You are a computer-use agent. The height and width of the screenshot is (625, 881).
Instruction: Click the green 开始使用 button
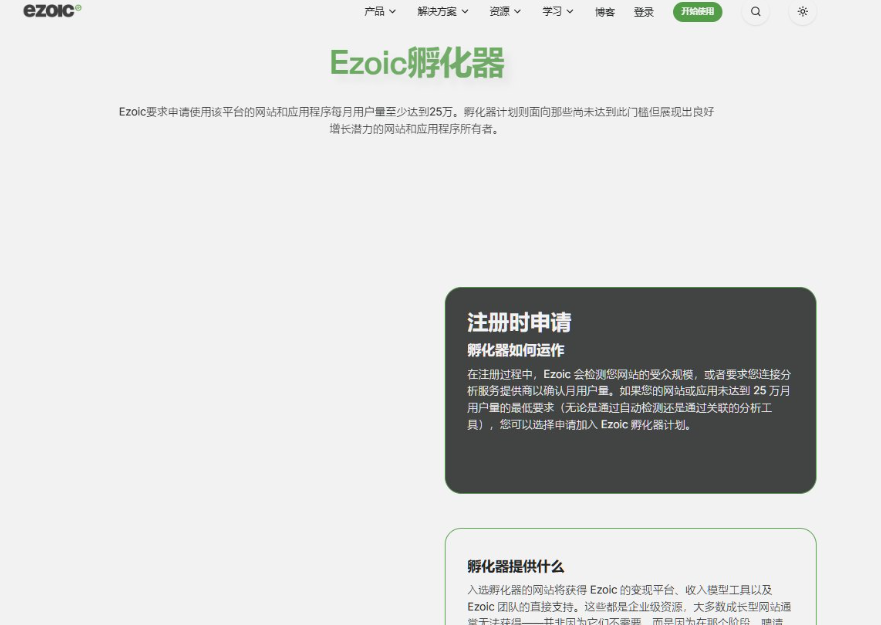tap(697, 11)
